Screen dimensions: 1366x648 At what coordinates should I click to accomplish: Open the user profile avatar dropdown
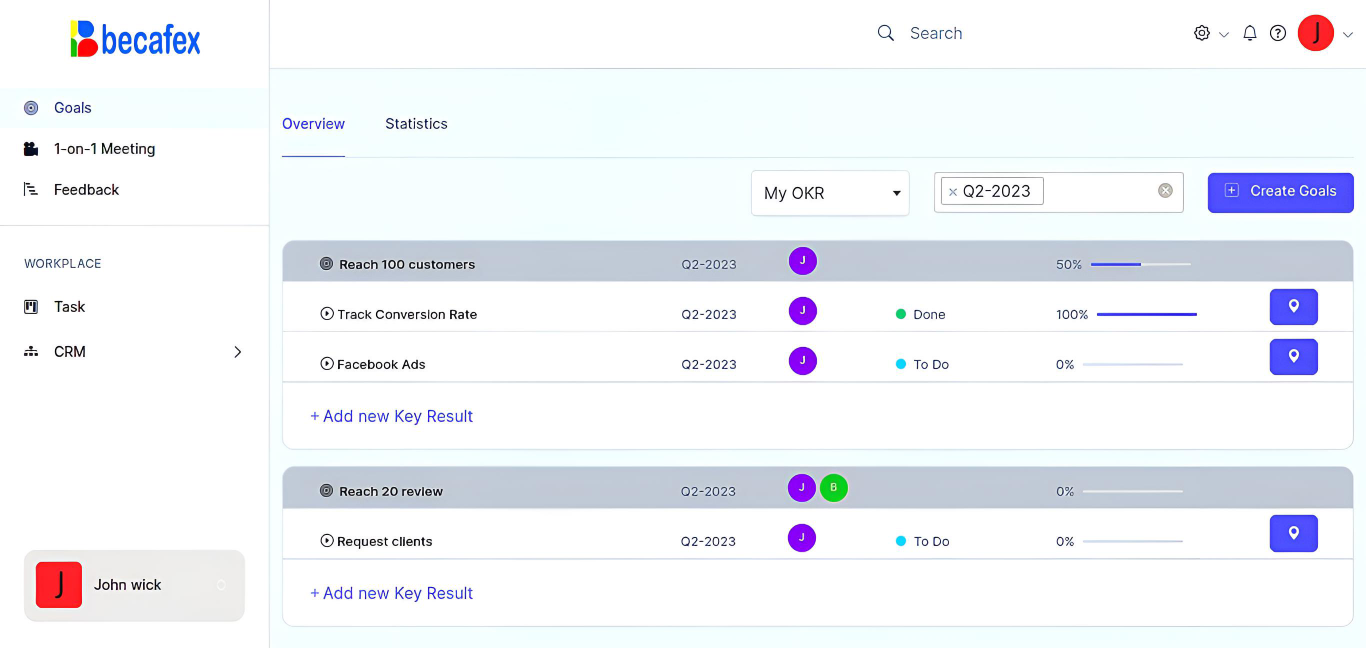1316,33
